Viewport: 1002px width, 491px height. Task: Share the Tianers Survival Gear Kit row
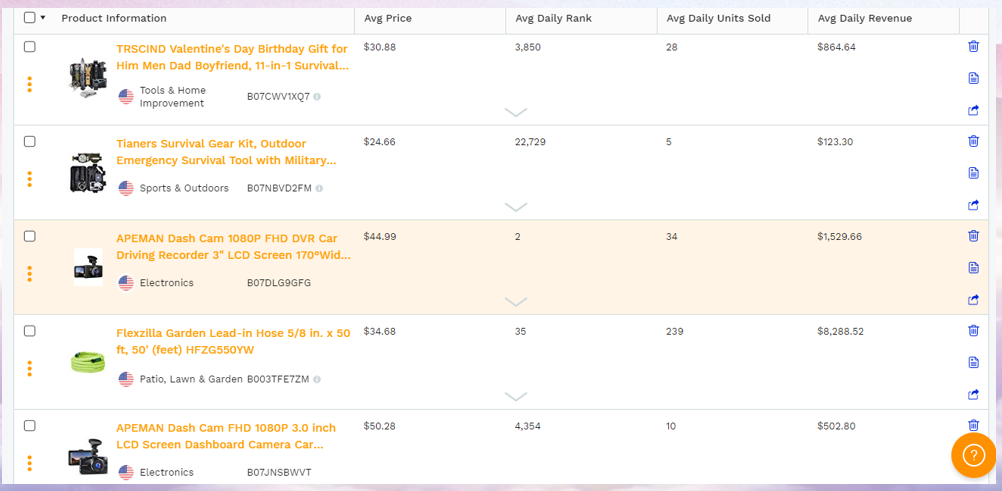click(973, 205)
